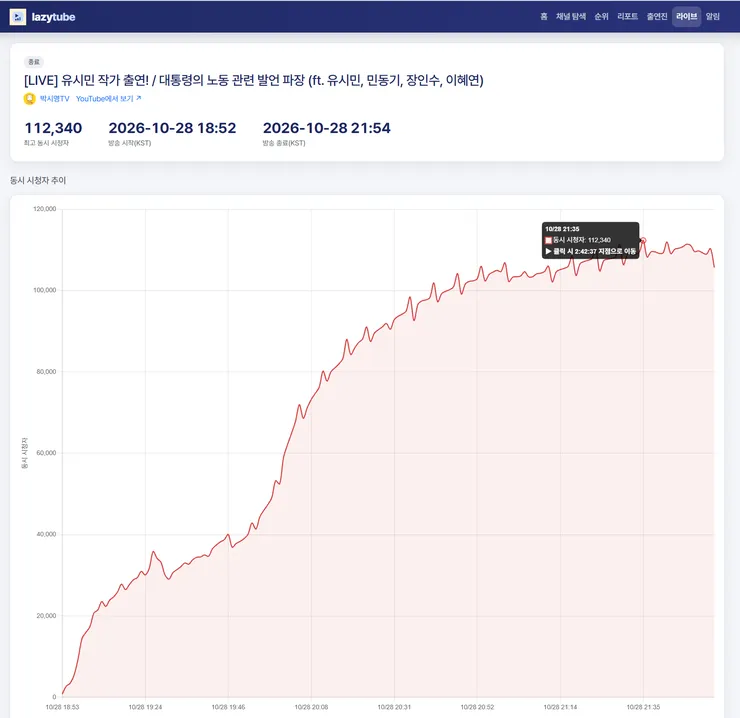Screen dimensions: 740x718
Task: Open the 채널 탐색 navigation item
Action: pyautogui.click(x=571, y=17)
